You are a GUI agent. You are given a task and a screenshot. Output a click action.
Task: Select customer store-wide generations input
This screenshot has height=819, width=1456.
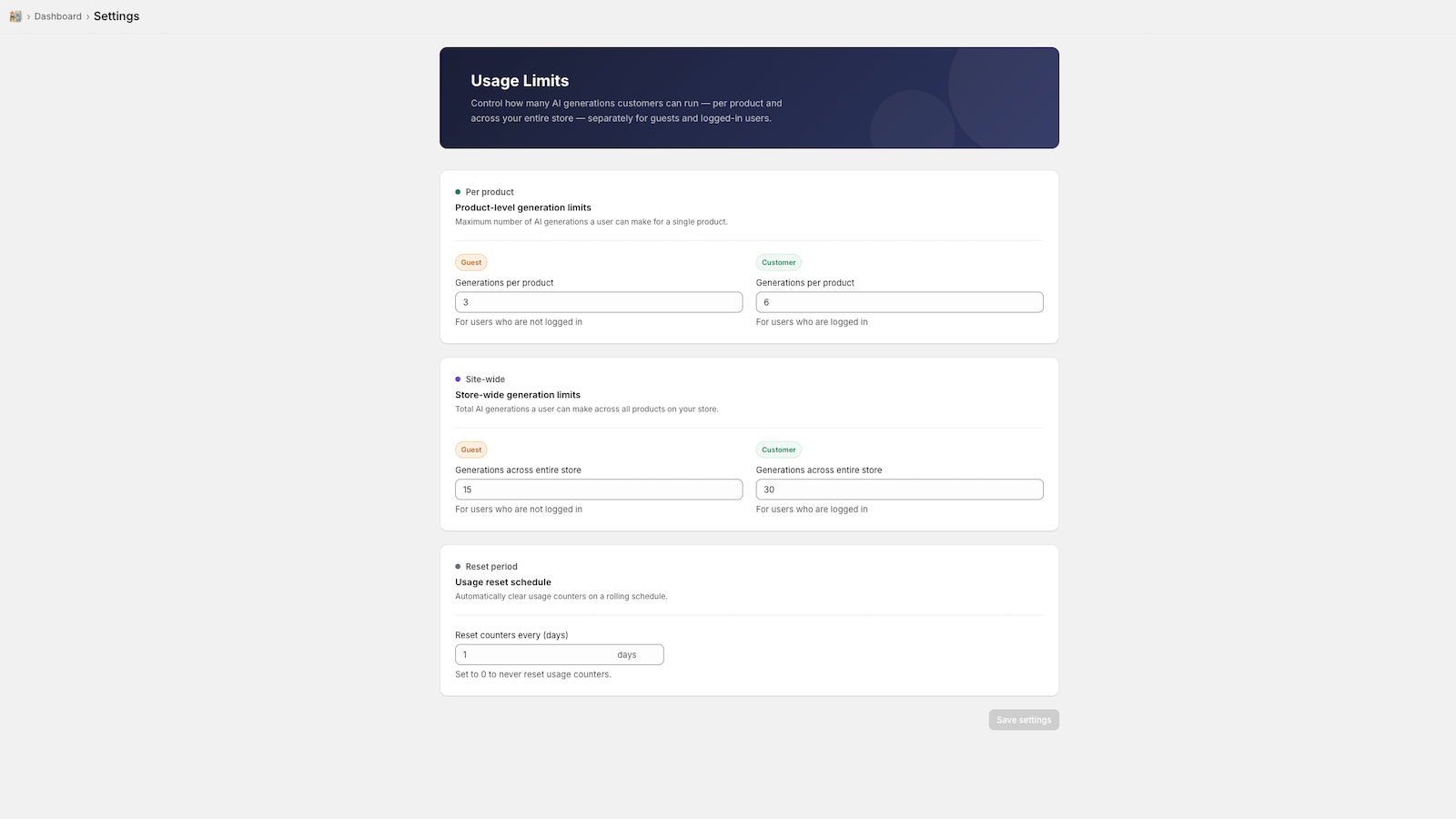point(899,490)
